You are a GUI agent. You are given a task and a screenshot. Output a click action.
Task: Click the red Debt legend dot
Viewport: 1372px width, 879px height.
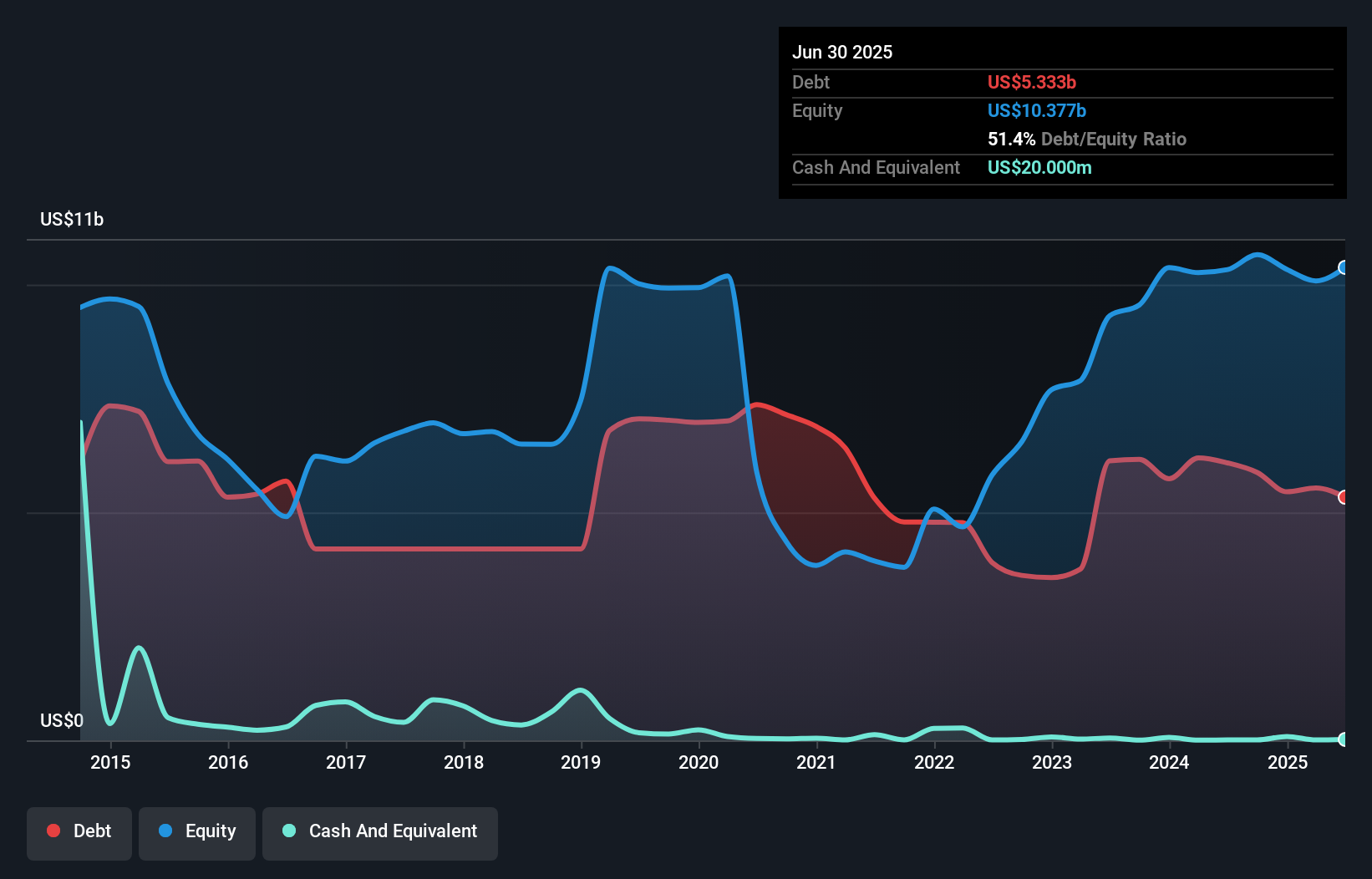point(53,831)
